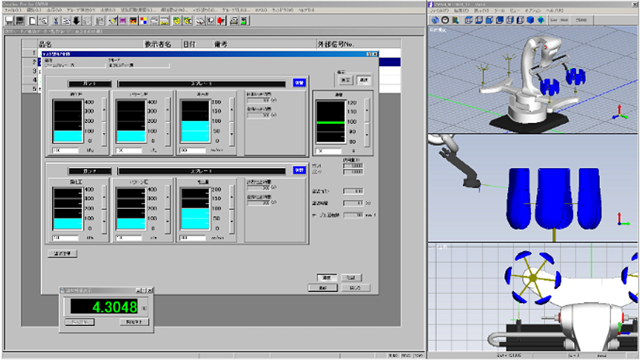Image resolution: width=640 pixels, height=360 pixels.
Task: Click the green four-way arrow icon
Action: coord(541,20)
